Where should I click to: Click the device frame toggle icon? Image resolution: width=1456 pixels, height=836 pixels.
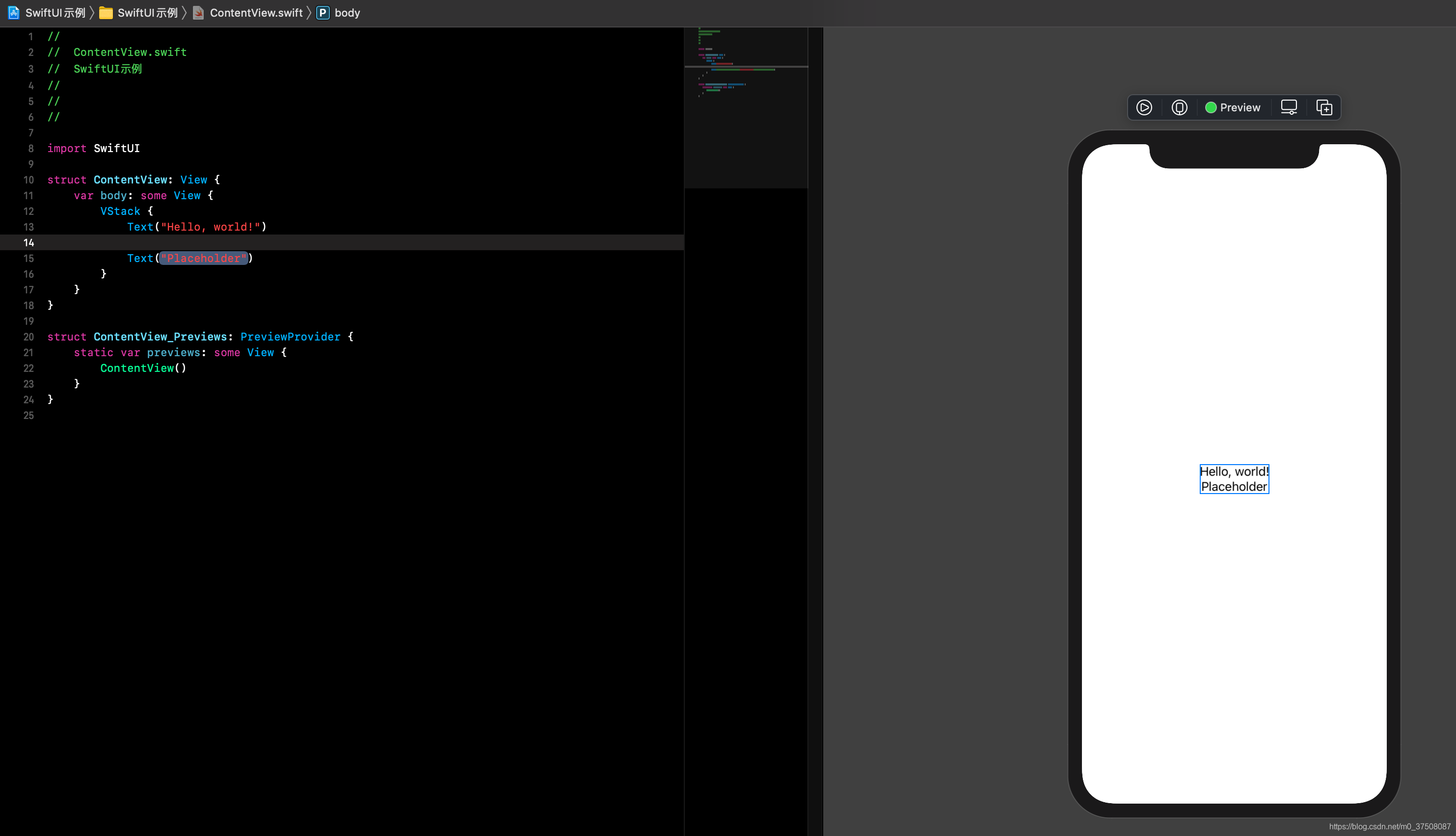pyautogui.click(x=1290, y=107)
